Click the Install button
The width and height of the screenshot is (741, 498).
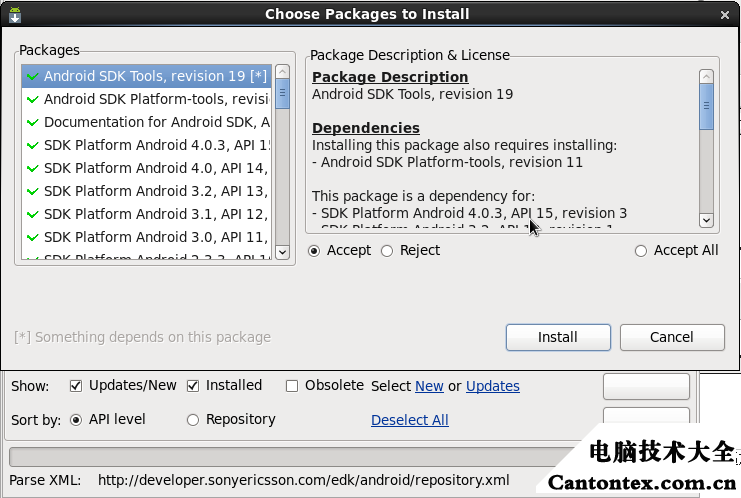point(558,337)
